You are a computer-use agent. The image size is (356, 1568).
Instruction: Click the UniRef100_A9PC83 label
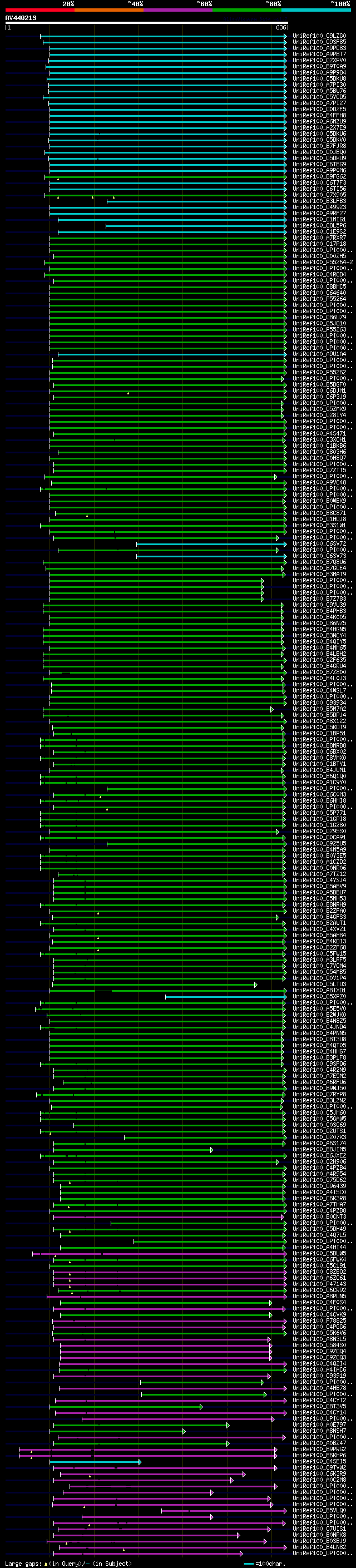(x=319, y=48)
